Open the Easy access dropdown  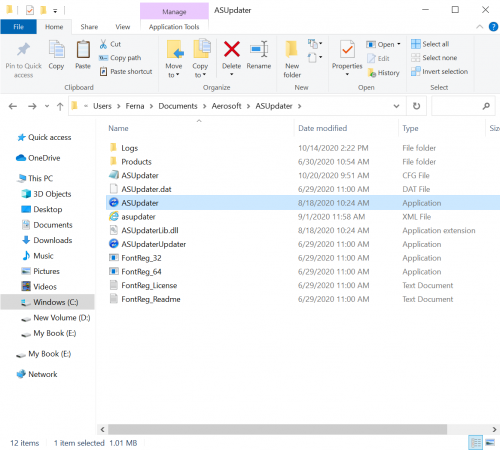315,58
